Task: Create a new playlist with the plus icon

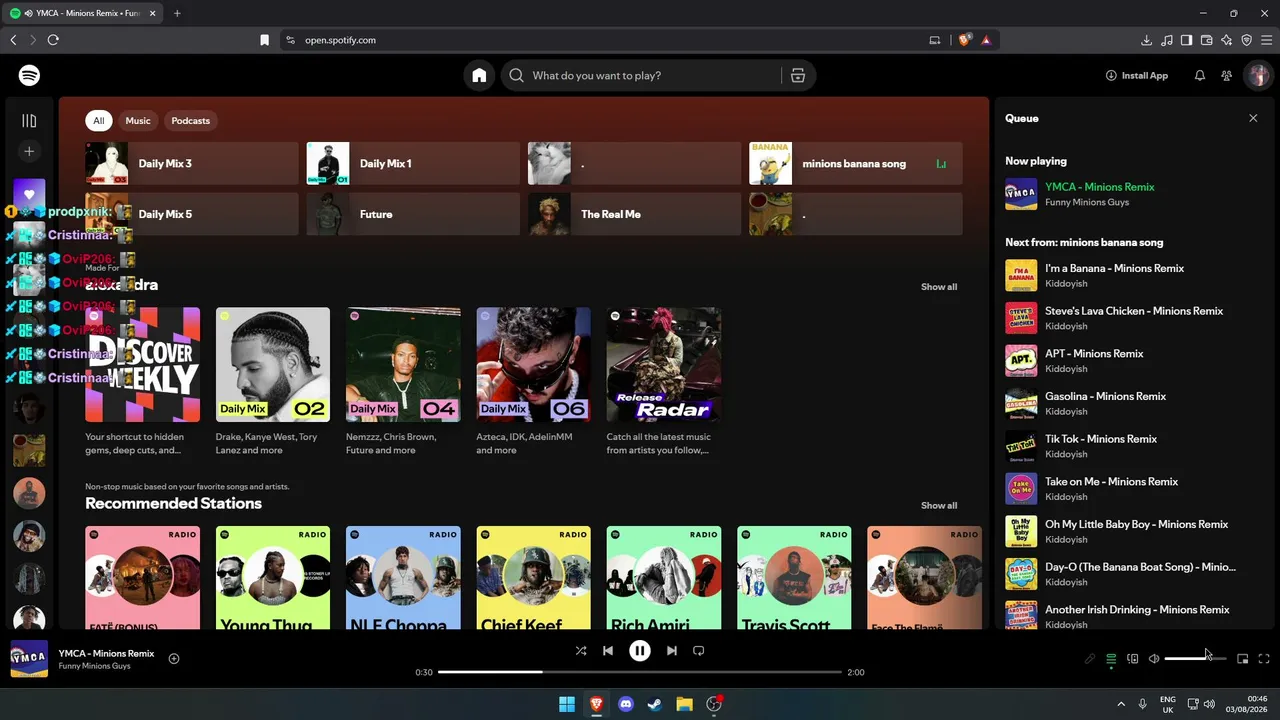Action: (29, 151)
